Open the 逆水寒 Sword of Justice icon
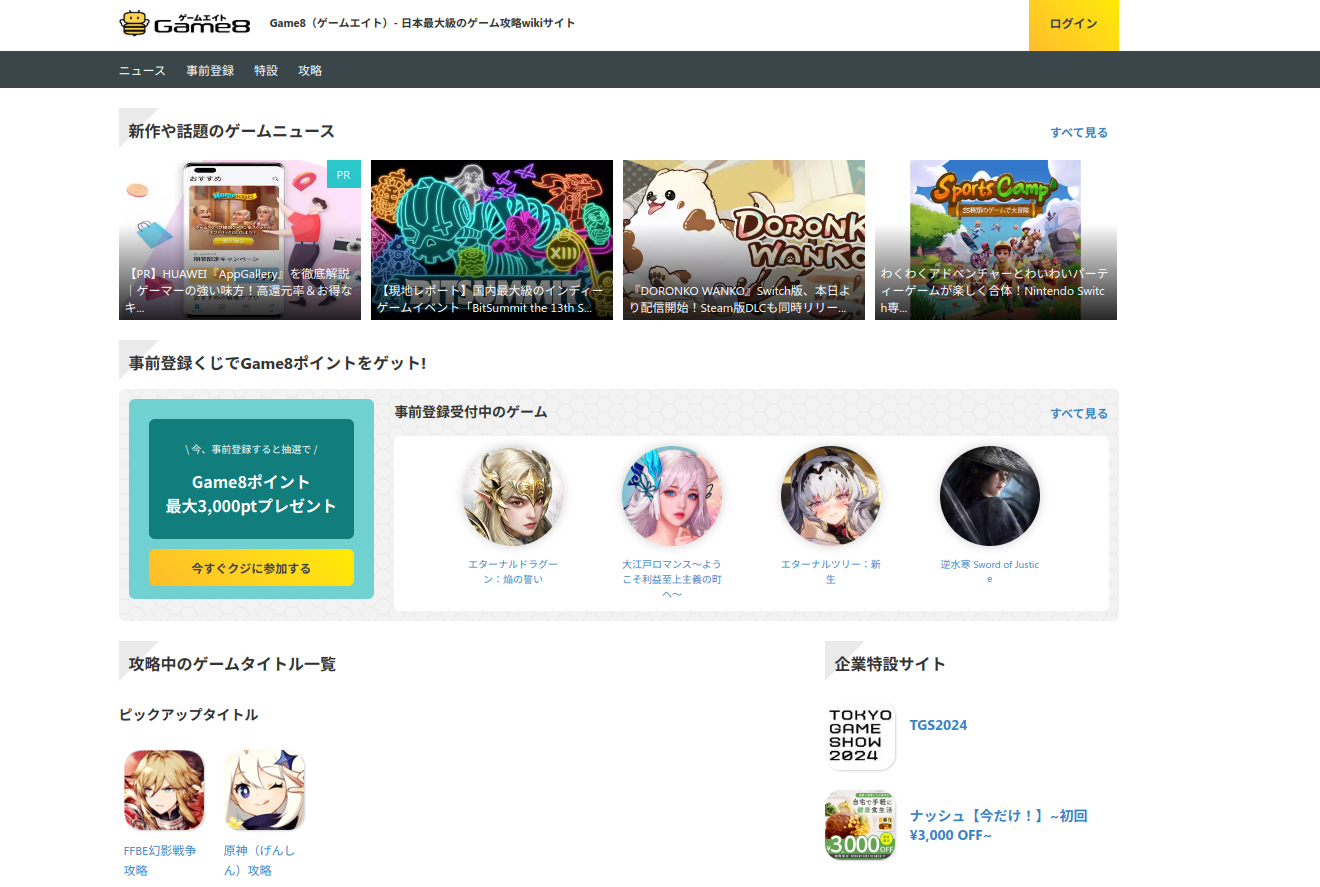This screenshot has height=887, width=1320. point(990,496)
